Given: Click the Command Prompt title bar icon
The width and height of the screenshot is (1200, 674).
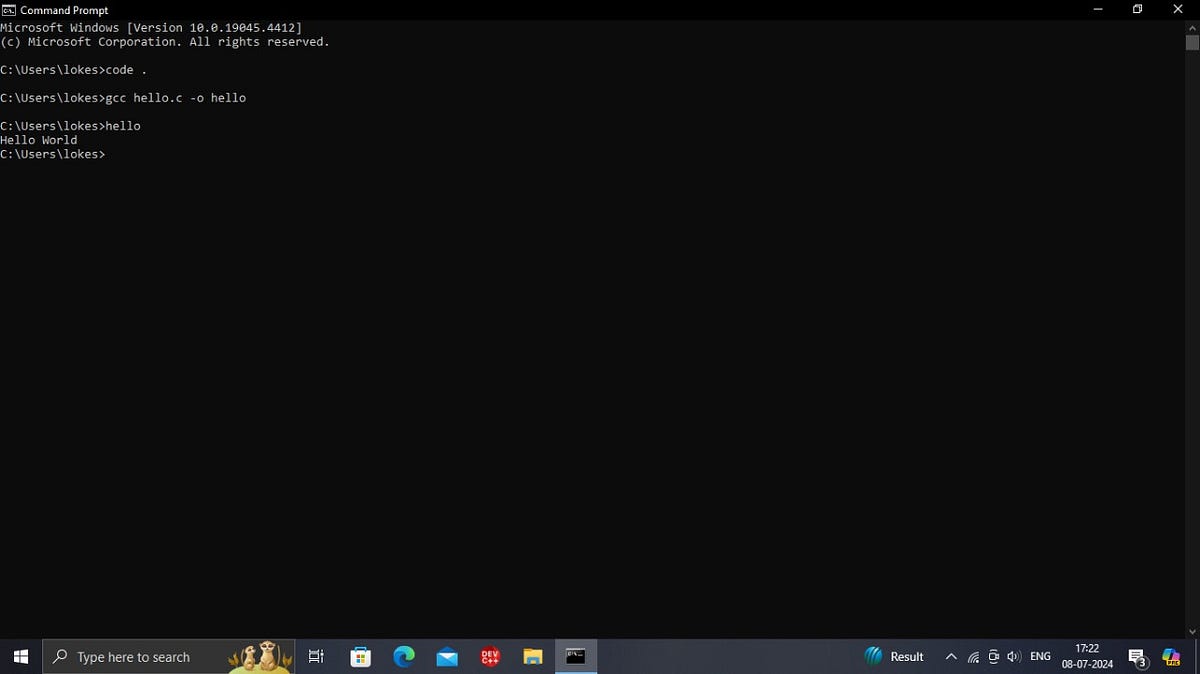Looking at the screenshot, I should tap(10, 10).
